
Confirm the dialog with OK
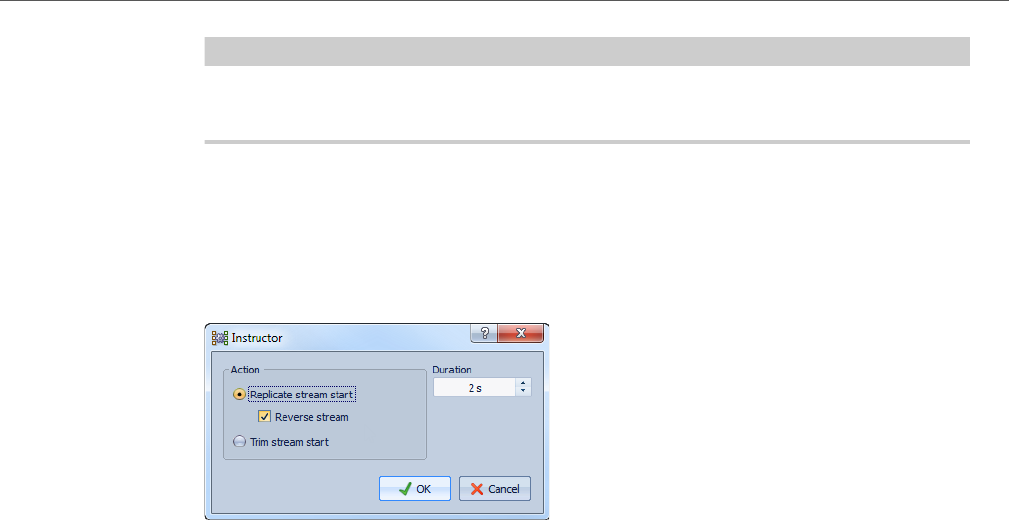415,488
